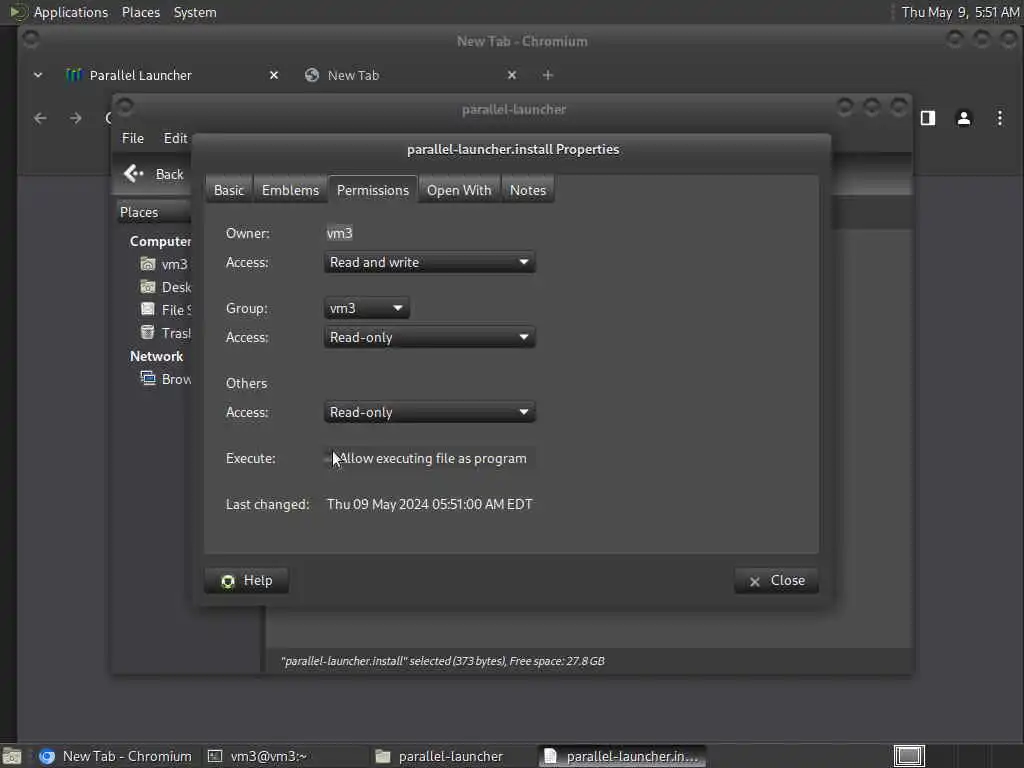Click the Owner vm3 value
This screenshot has height=768, width=1024.
(340, 233)
